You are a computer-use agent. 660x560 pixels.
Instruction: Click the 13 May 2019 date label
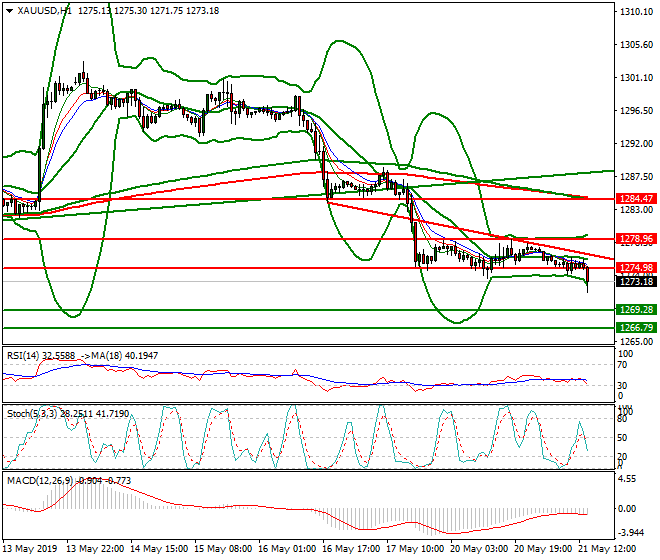tap(29, 549)
